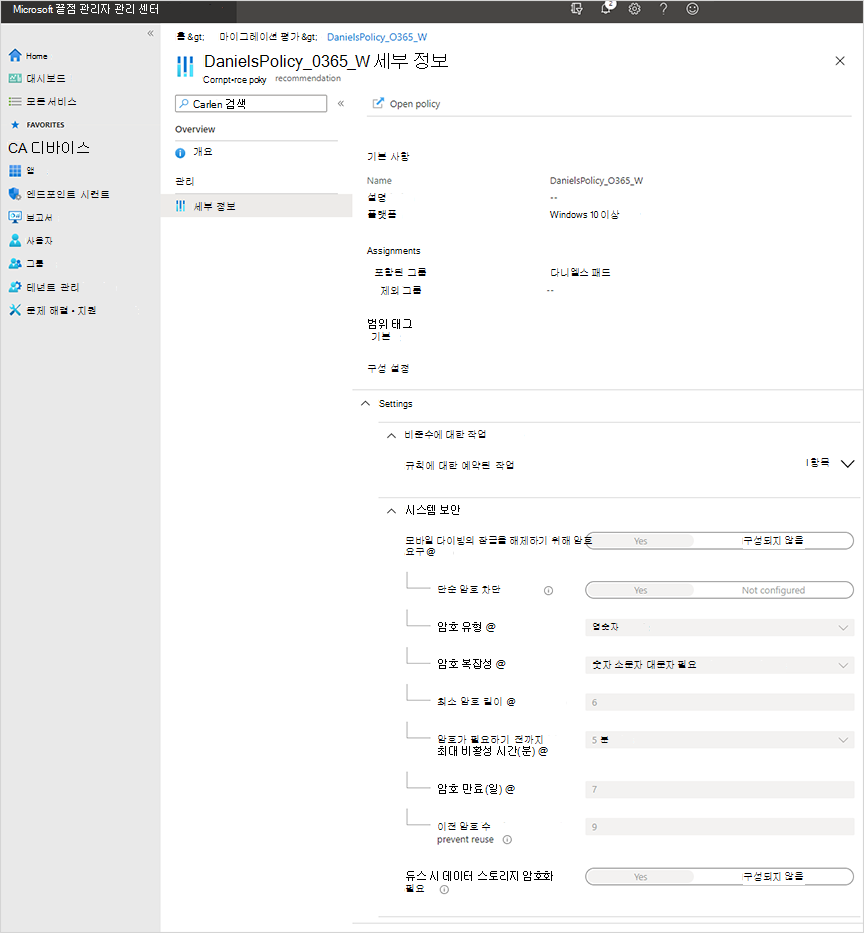Image resolution: width=864 pixels, height=933 pixels.
Task: Open CA 디바이스 in the sidebar
Action: tap(49, 148)
